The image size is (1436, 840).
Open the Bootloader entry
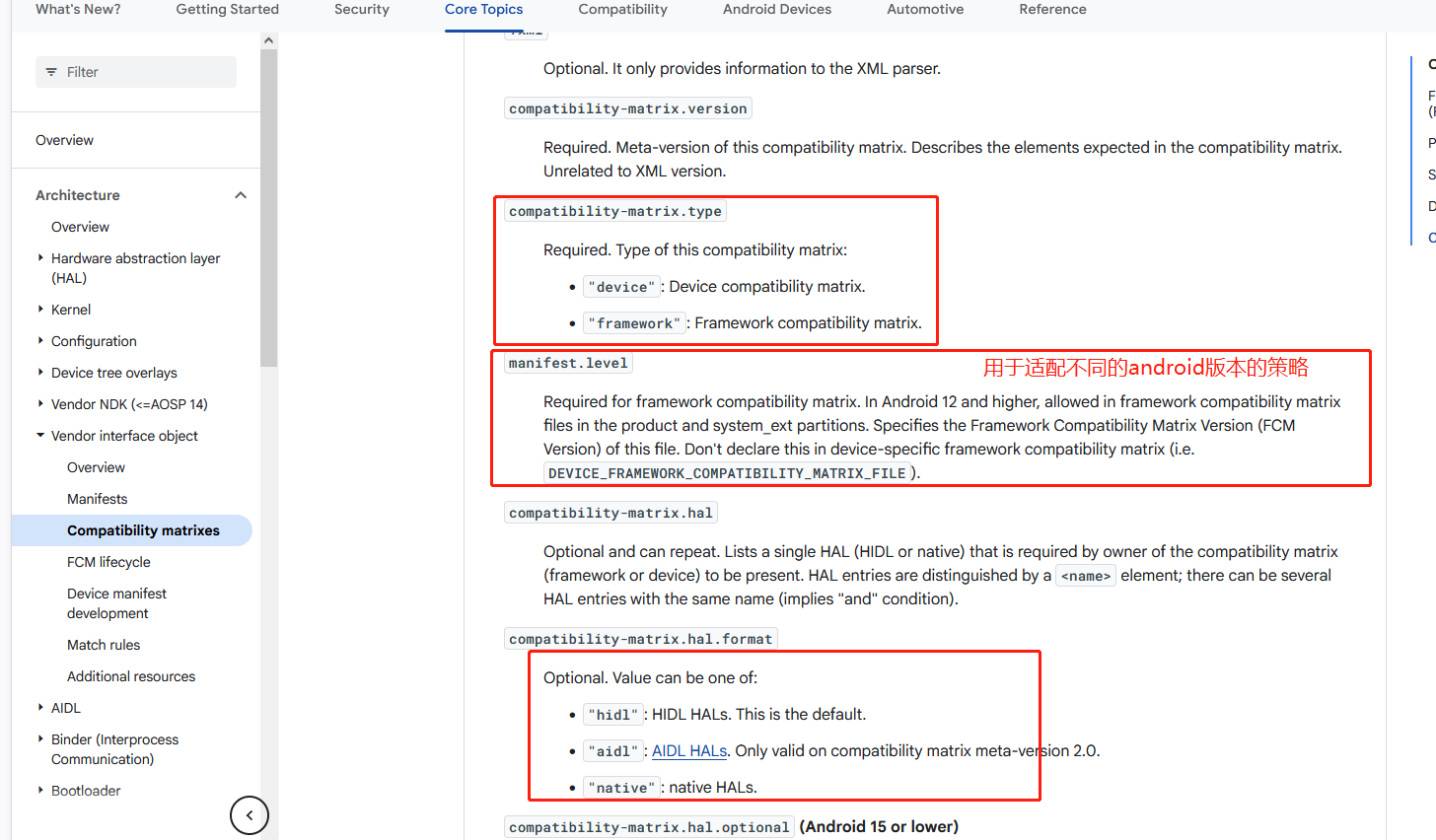[x=86, y=791]
